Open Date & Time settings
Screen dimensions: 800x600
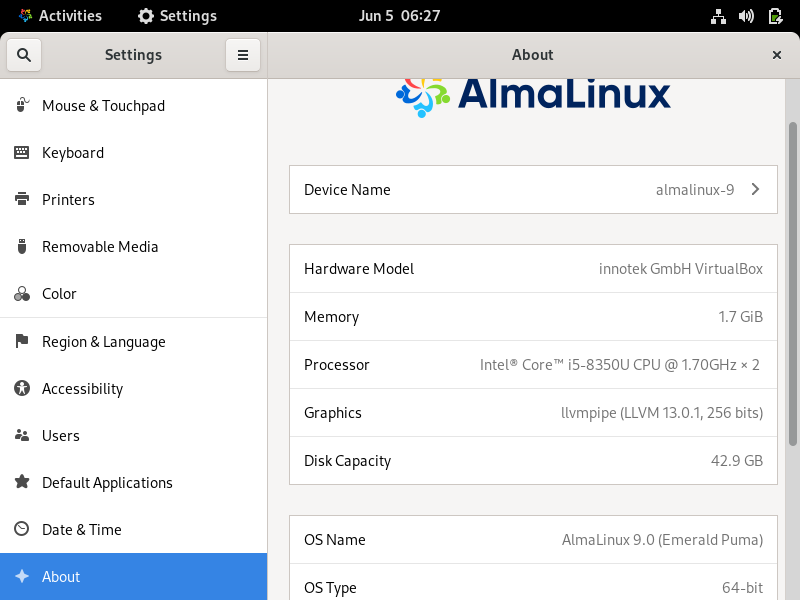(x=134, y=529)
